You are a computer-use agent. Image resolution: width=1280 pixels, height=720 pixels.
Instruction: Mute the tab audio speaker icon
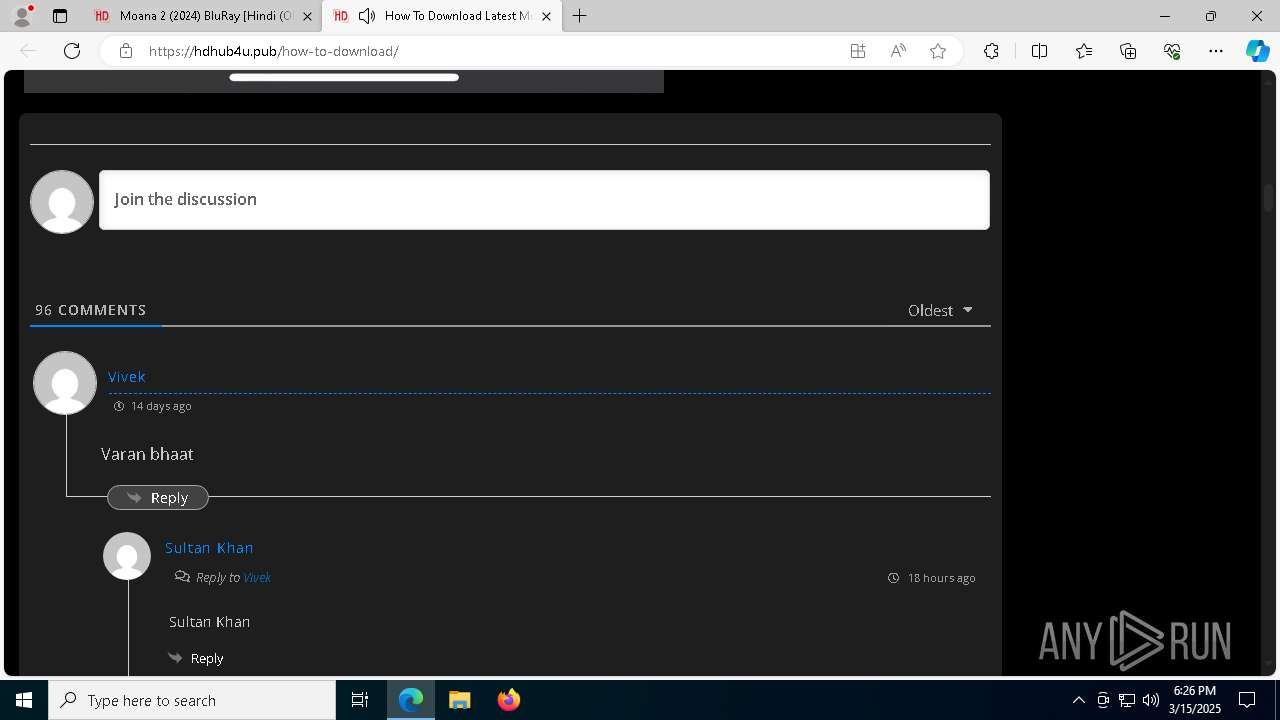(x=367, y=16)
